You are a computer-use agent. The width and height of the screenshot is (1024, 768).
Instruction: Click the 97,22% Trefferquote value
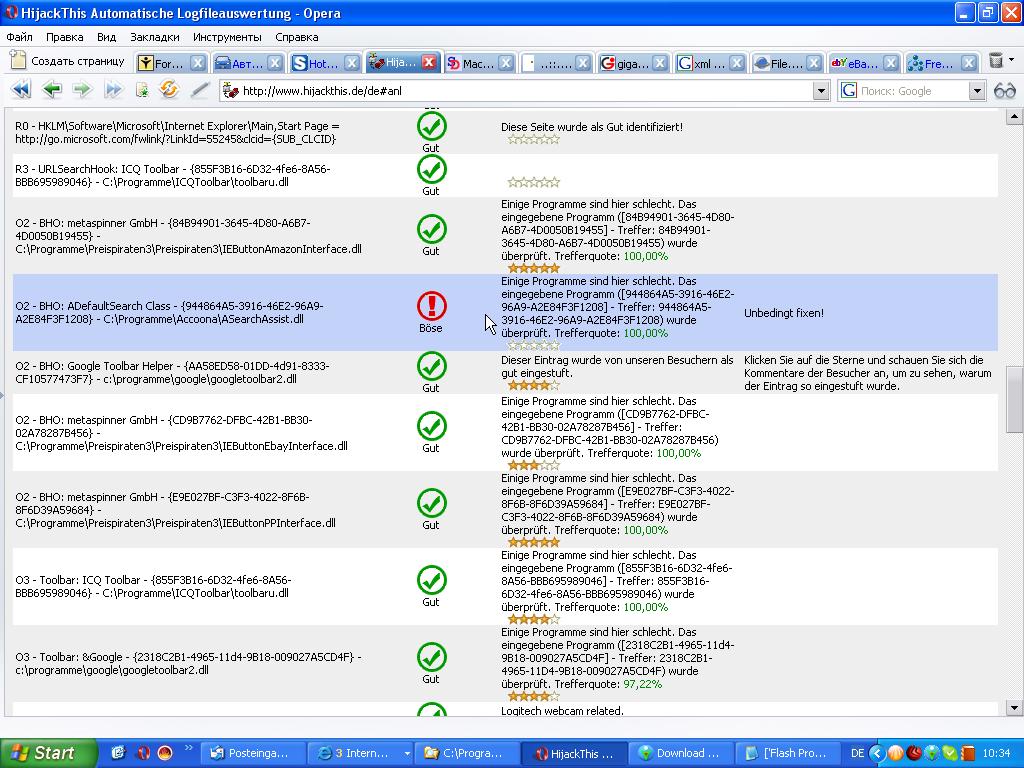coord(642,684)
